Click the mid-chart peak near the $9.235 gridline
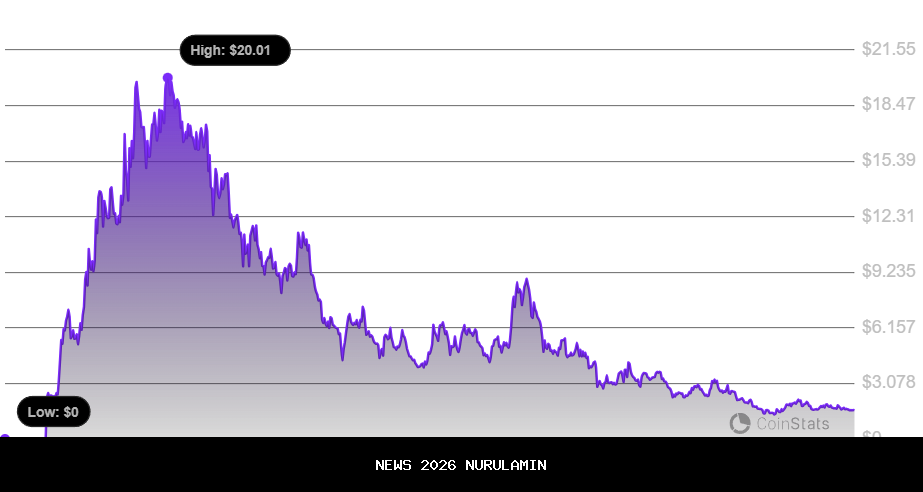The image size is (923, 492). point(522,281)
